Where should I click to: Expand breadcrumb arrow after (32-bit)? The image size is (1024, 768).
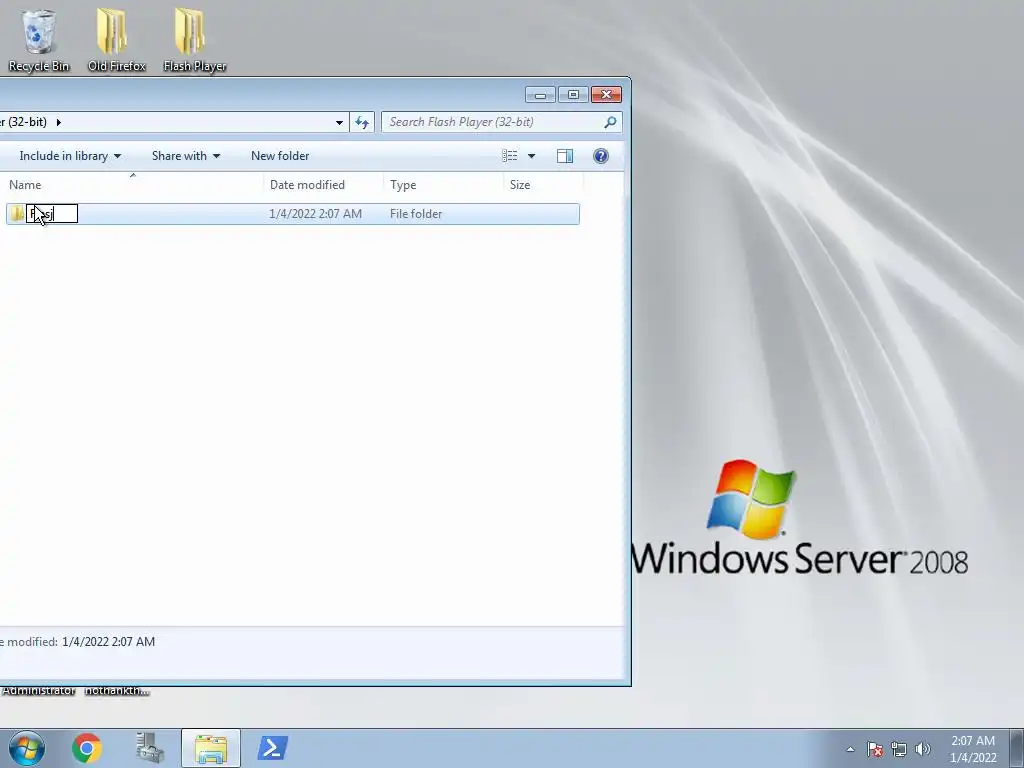click(x=58, y=122)
